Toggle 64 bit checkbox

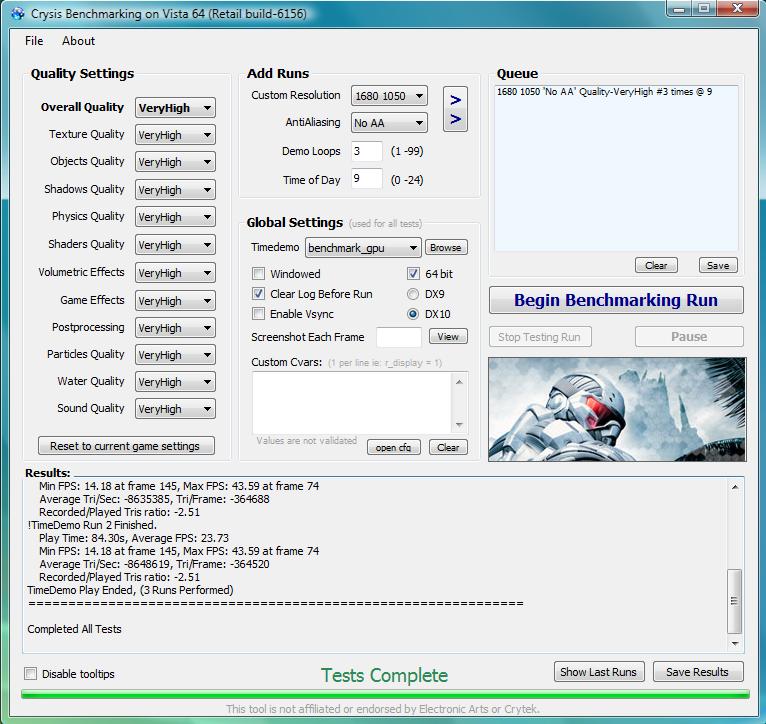413,274
